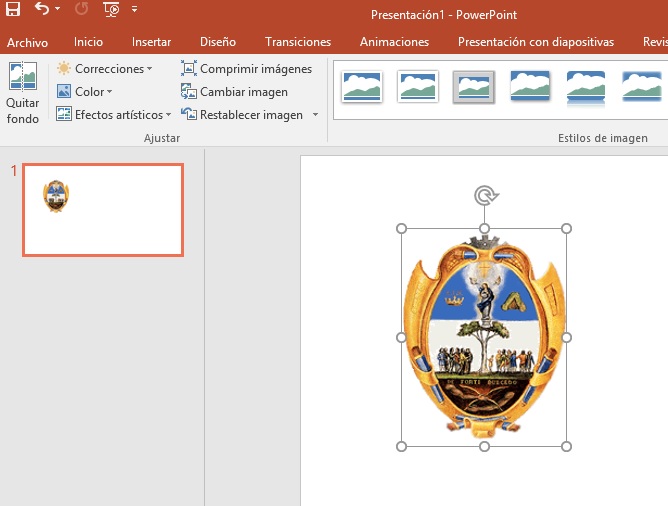This screenshot has height=506, width=668.
Task: Open the Archivo menu
Action: pos(27,42)
